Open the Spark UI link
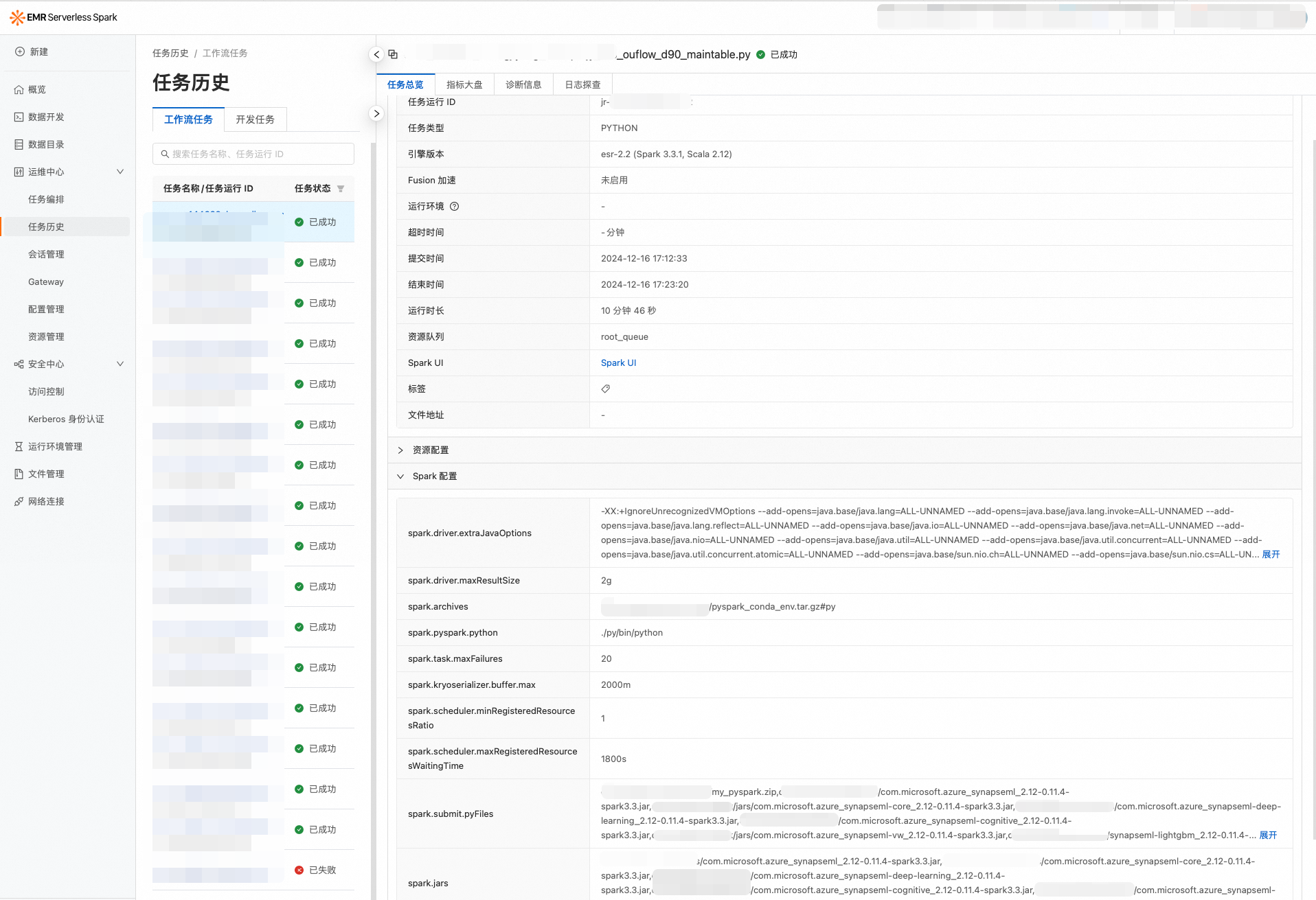The image size is (1316, 900). click(x=618, y=363)
